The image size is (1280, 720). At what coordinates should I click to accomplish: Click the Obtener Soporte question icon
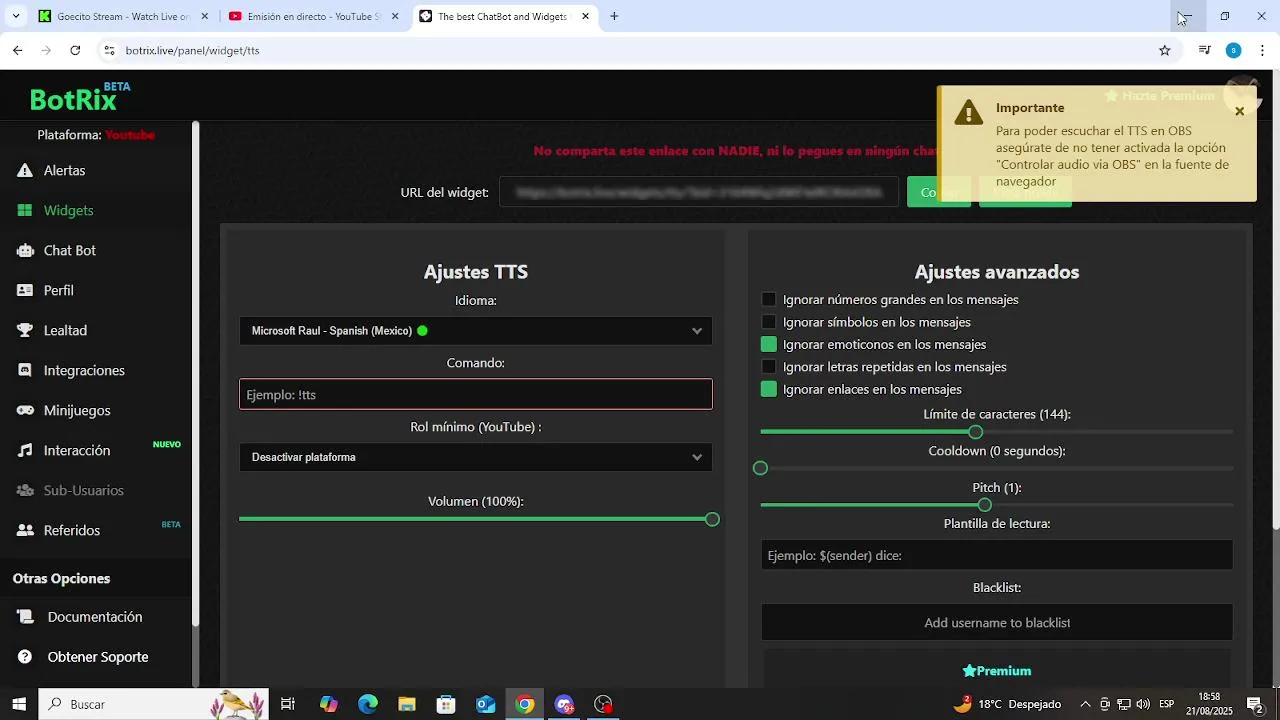25,657
